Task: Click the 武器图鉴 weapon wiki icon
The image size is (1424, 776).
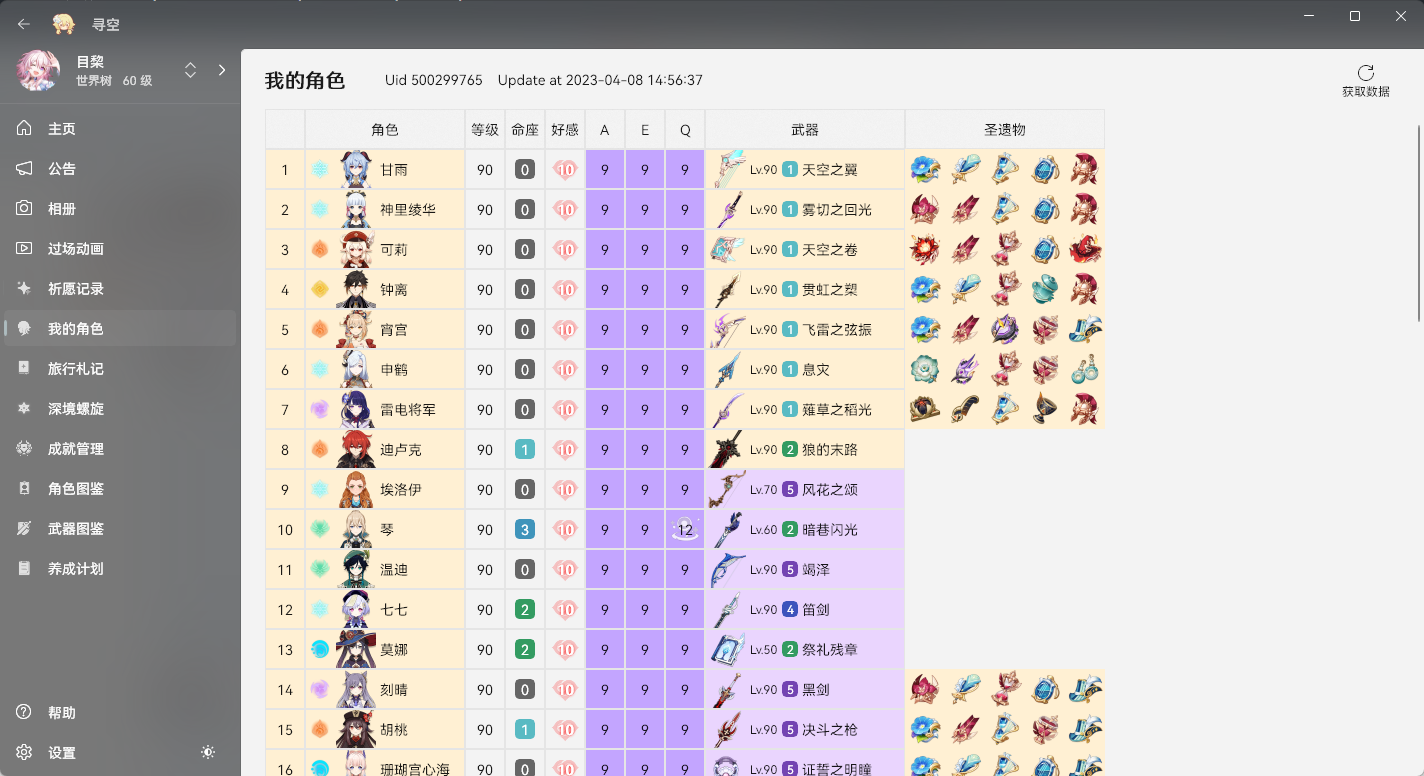Action: (x=24, y=529)
